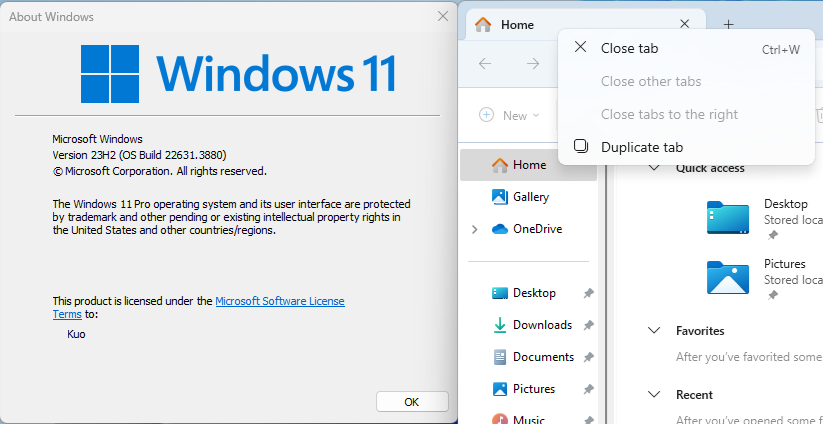Collapse the Recent section
The height and width of the screenshot is (424, 823).
click(x=654, y=395)
